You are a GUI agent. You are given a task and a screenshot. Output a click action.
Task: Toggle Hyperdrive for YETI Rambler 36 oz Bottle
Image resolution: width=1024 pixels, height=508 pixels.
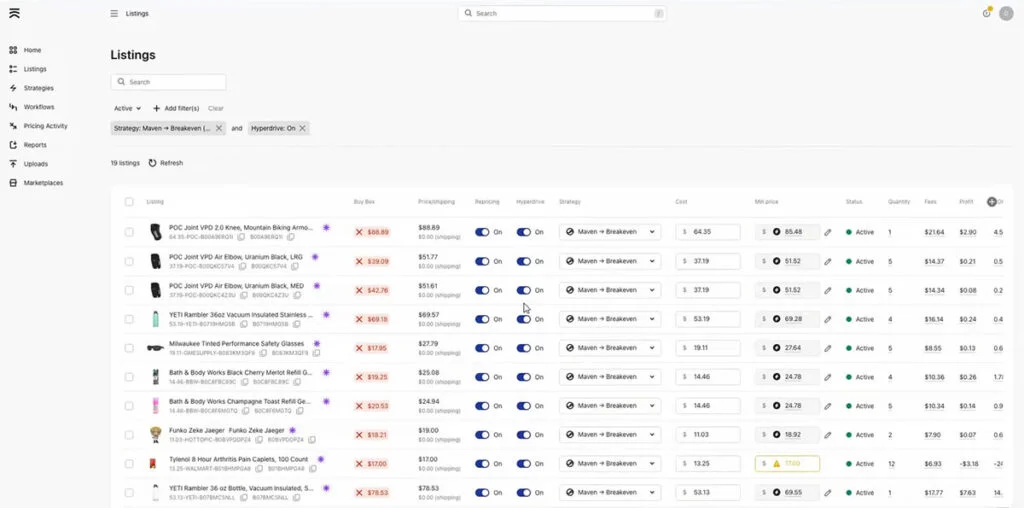(524, 492)
